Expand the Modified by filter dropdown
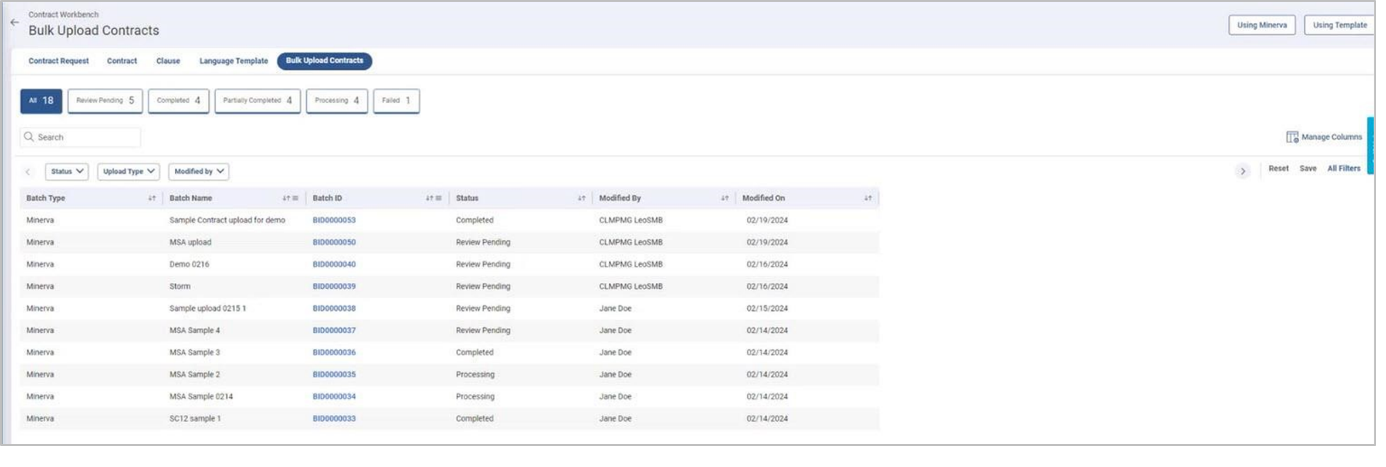The image size is (1386, 467). (198, 172)
